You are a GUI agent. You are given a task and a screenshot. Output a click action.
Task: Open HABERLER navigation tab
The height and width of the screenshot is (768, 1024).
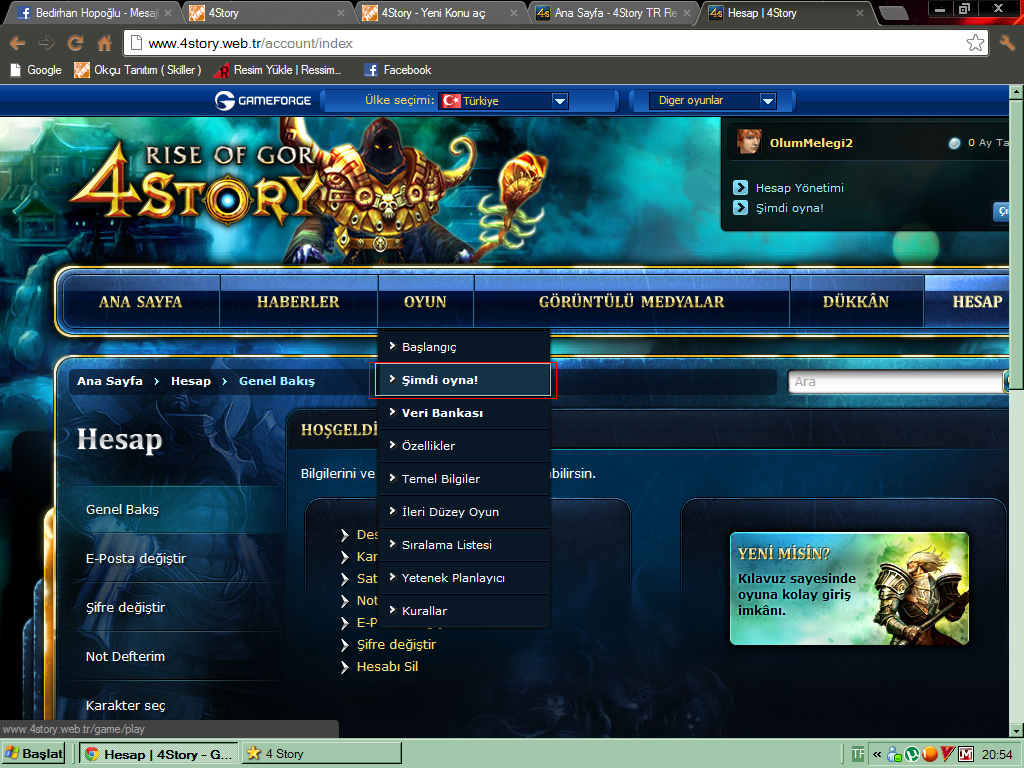click(298, 301)
